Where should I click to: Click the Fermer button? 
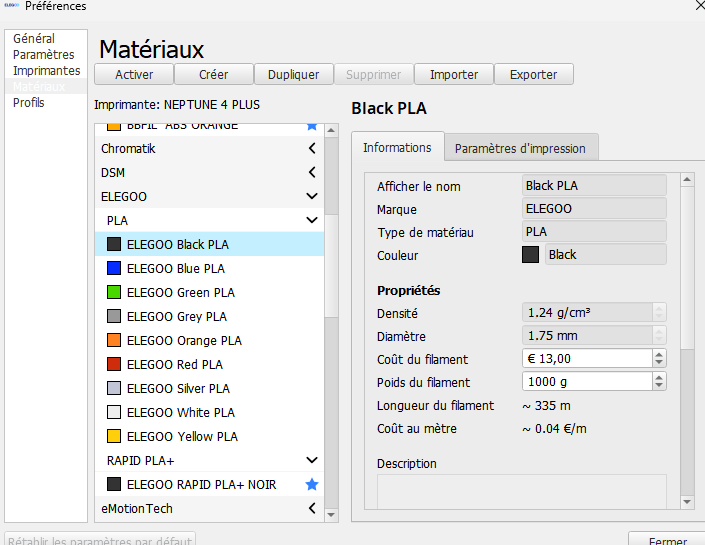coord(668,540)
